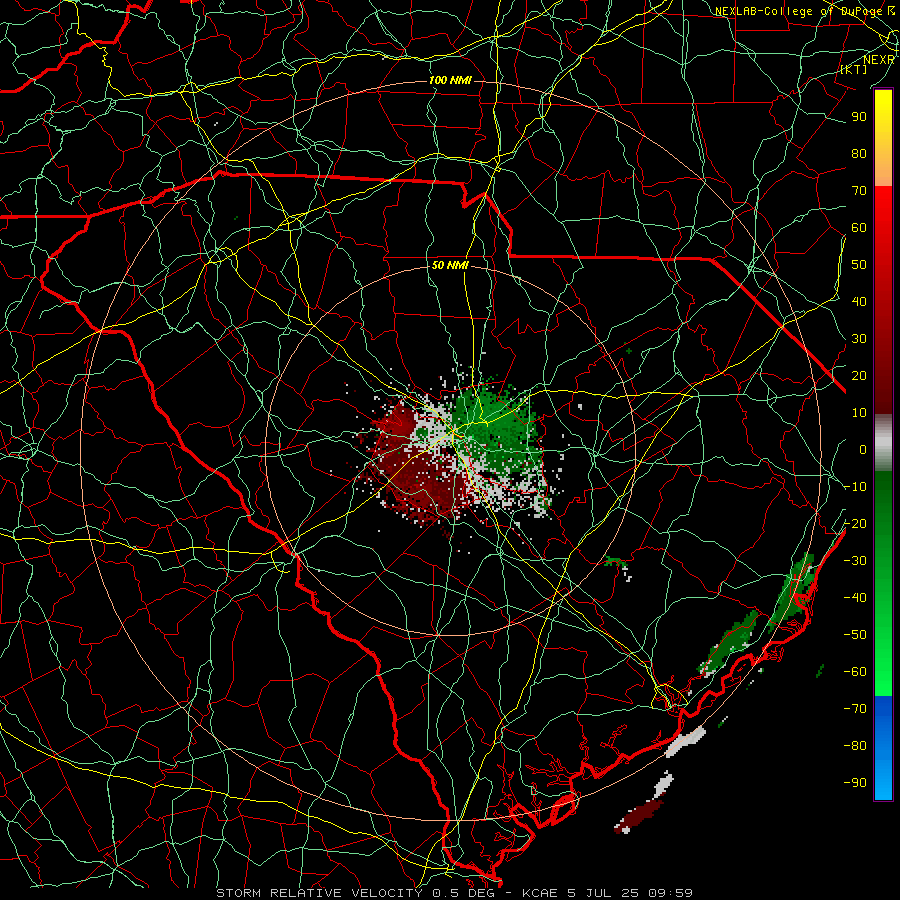Click the 09:59 timestamp in caption
Image resolution: width=900 pixels, height=900 pixels.
click(x=670, y=893)
